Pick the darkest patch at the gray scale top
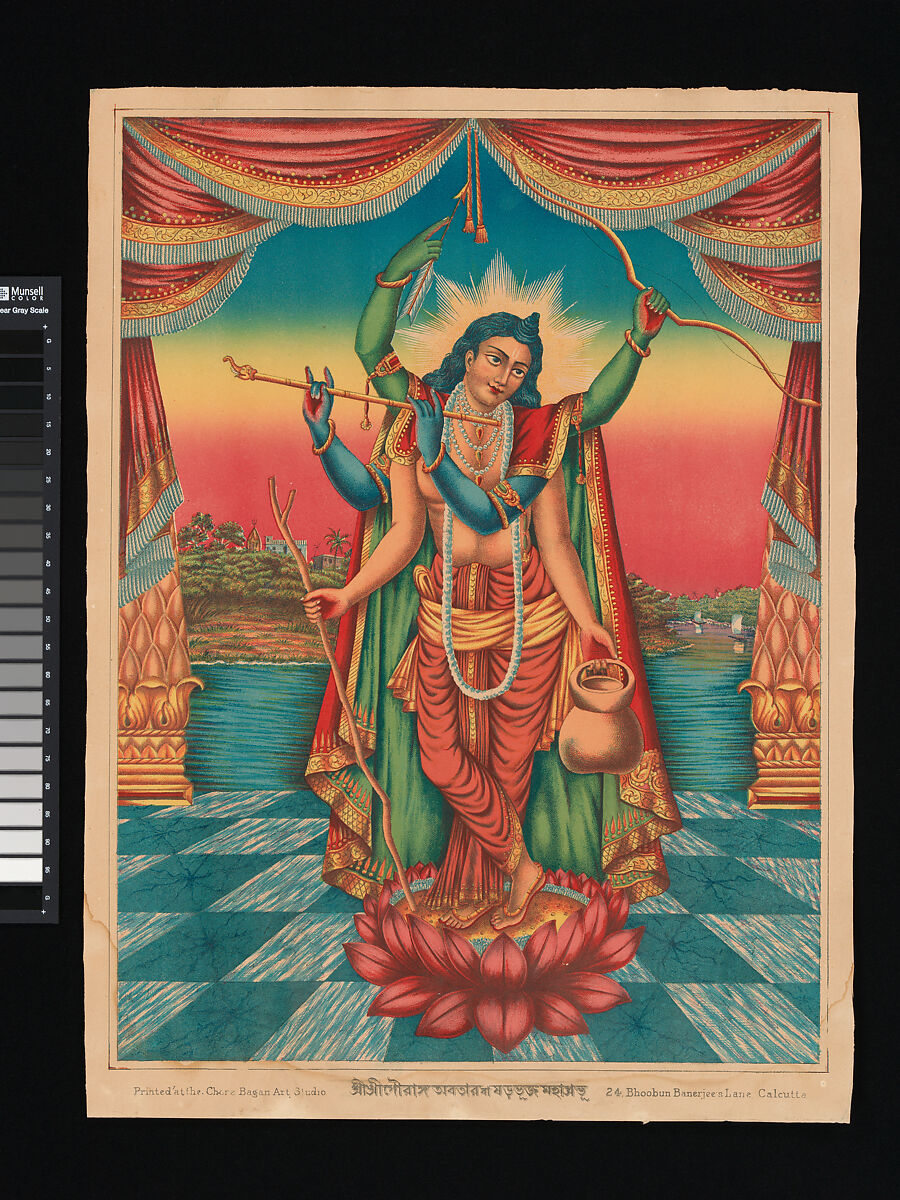This screenshot has height=1200, width=900. pos(24,343)
